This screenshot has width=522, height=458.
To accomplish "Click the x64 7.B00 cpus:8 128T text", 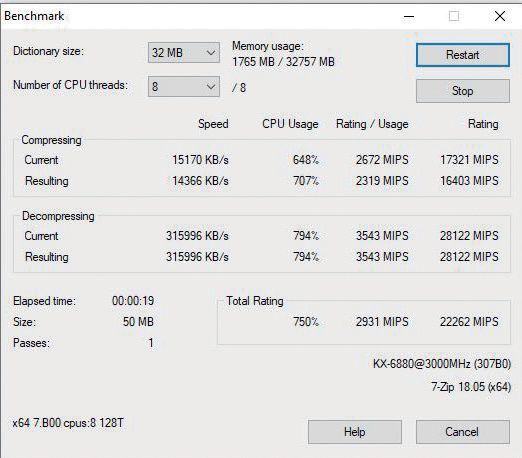I will (68, 423).
